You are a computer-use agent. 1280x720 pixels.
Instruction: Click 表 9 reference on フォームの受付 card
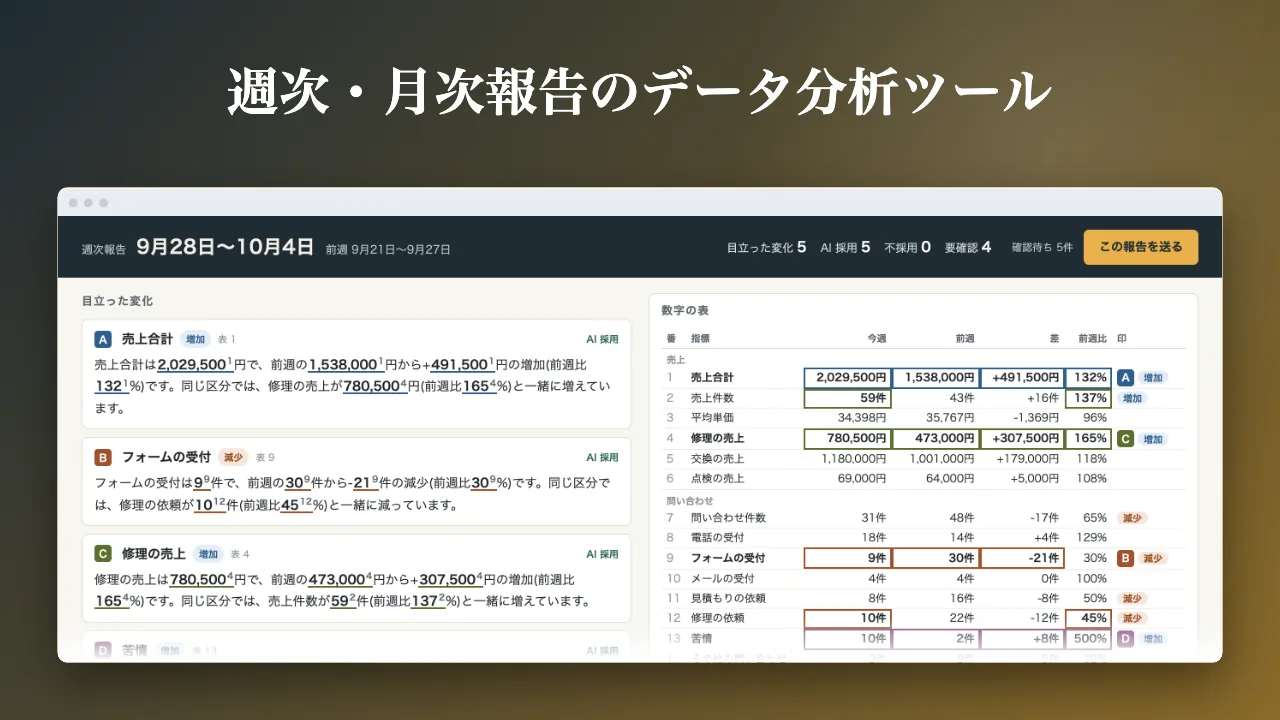(x=264, y=457)
